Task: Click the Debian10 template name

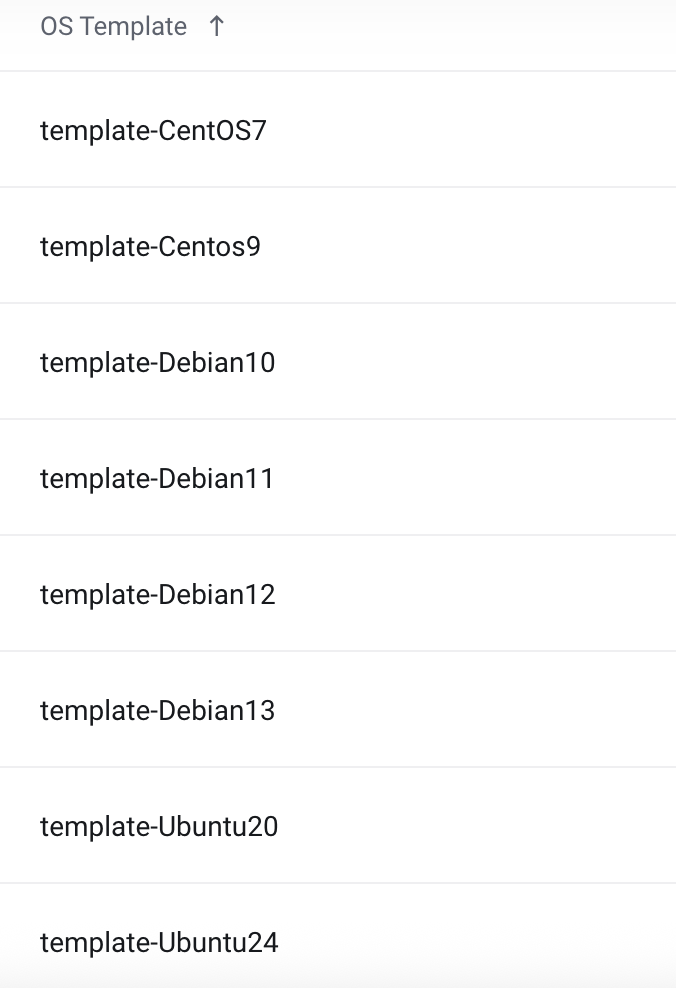Action: (x=158, y=363)
